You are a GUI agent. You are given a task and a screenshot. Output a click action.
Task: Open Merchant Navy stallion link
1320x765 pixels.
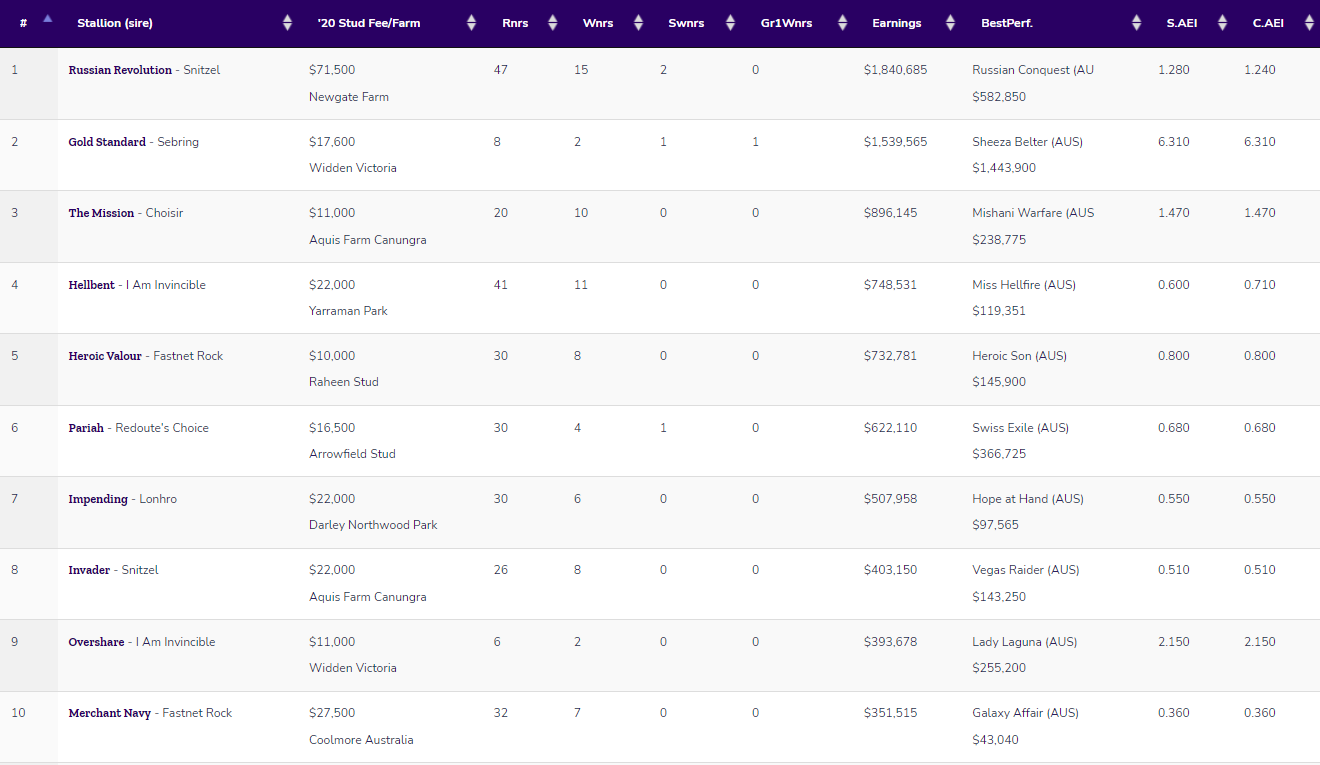[110, 713]
